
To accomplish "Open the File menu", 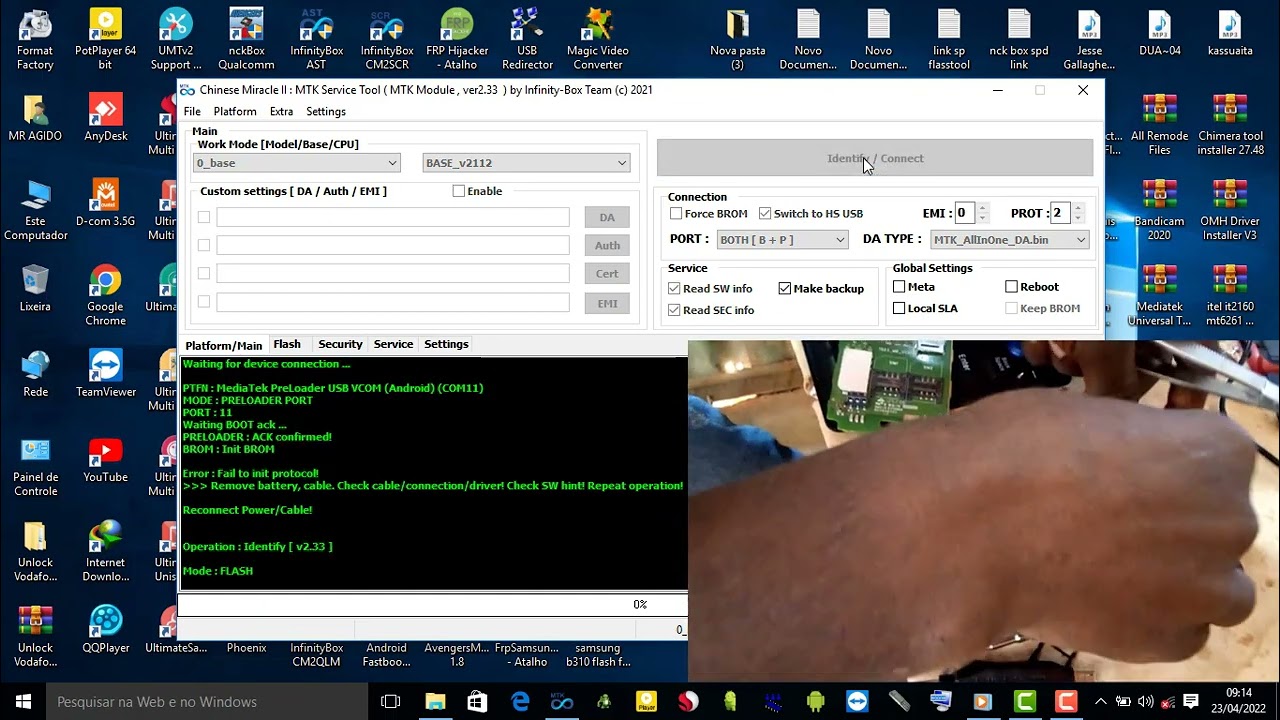I will pos(192,112).
